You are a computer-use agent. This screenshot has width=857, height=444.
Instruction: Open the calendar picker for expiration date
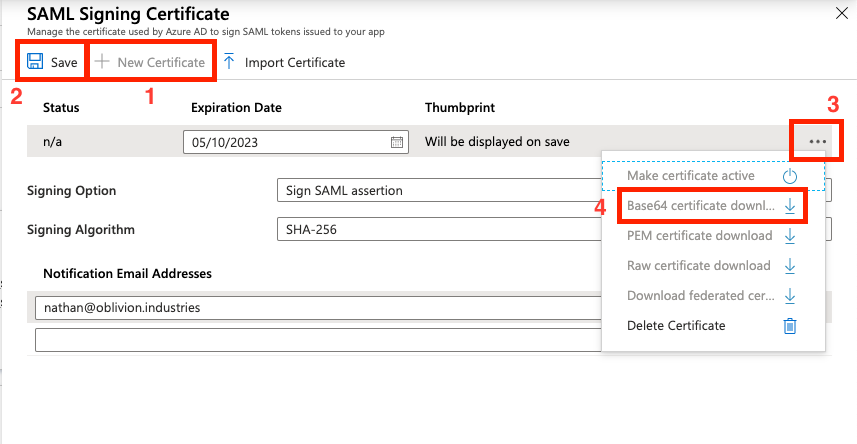[x=397, y=142]
